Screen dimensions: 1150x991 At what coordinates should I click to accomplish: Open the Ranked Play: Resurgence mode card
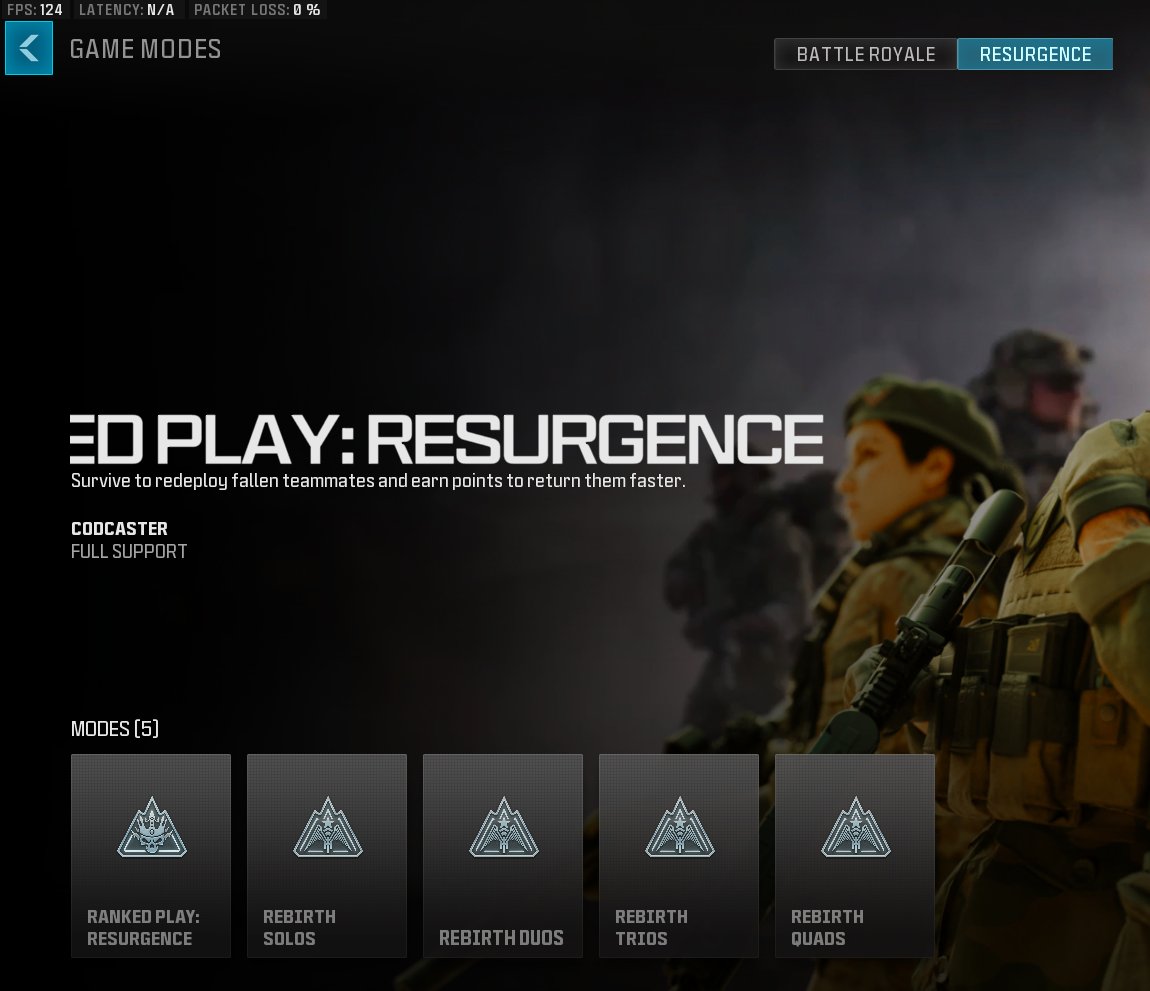coord(151,855)
